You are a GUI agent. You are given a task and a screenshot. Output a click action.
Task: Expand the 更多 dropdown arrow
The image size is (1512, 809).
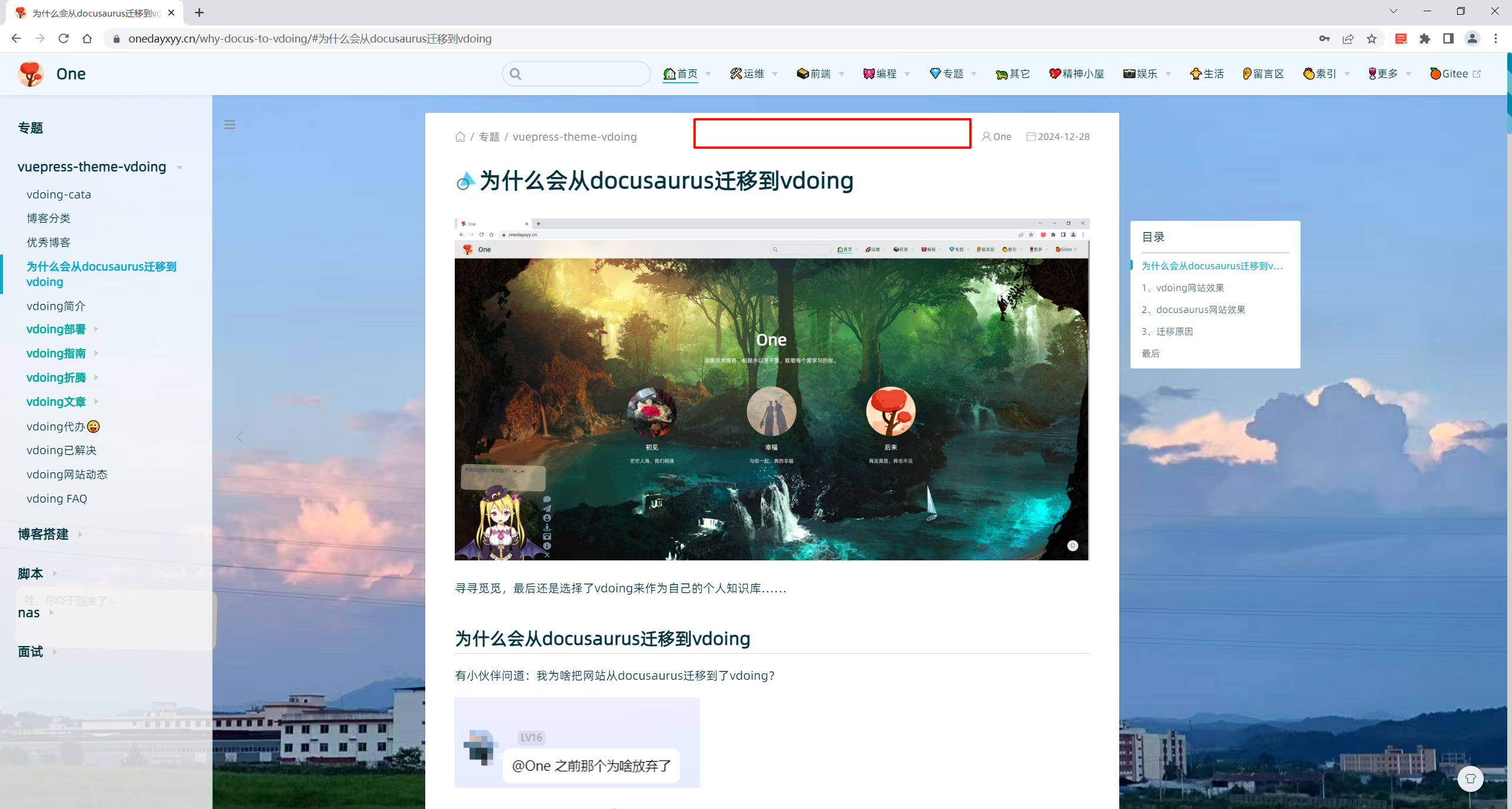tap(1409, 74)
